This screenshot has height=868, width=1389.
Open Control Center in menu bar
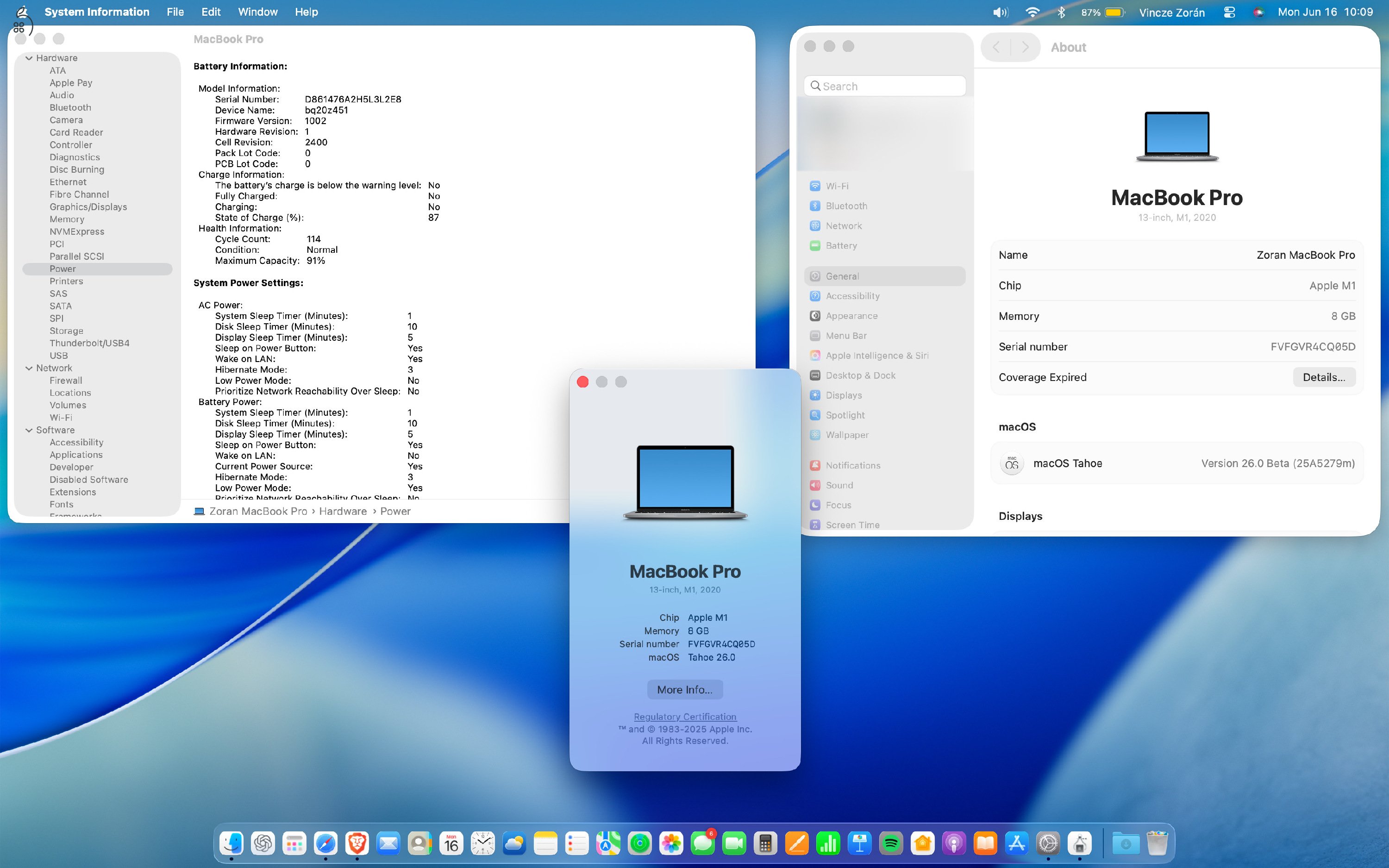pos(1229,12)
